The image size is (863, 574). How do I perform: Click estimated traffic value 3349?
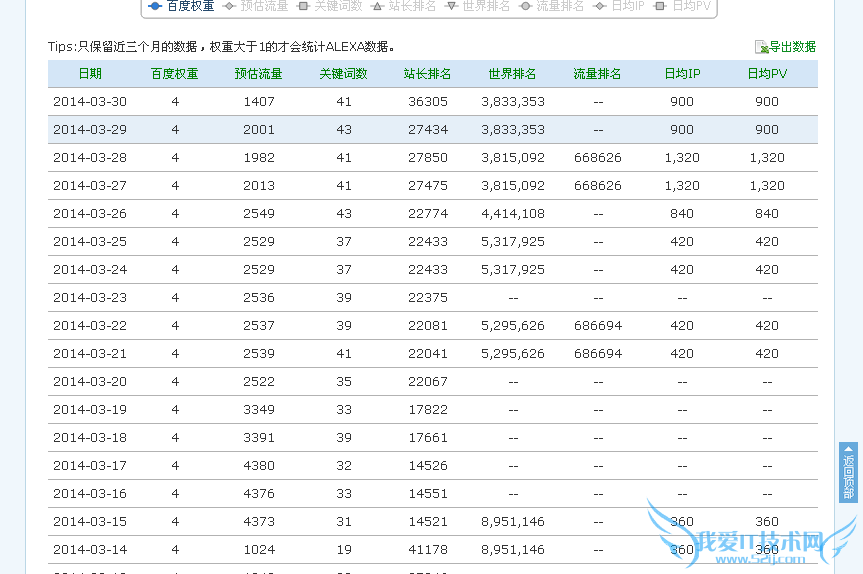coord(259,410)
